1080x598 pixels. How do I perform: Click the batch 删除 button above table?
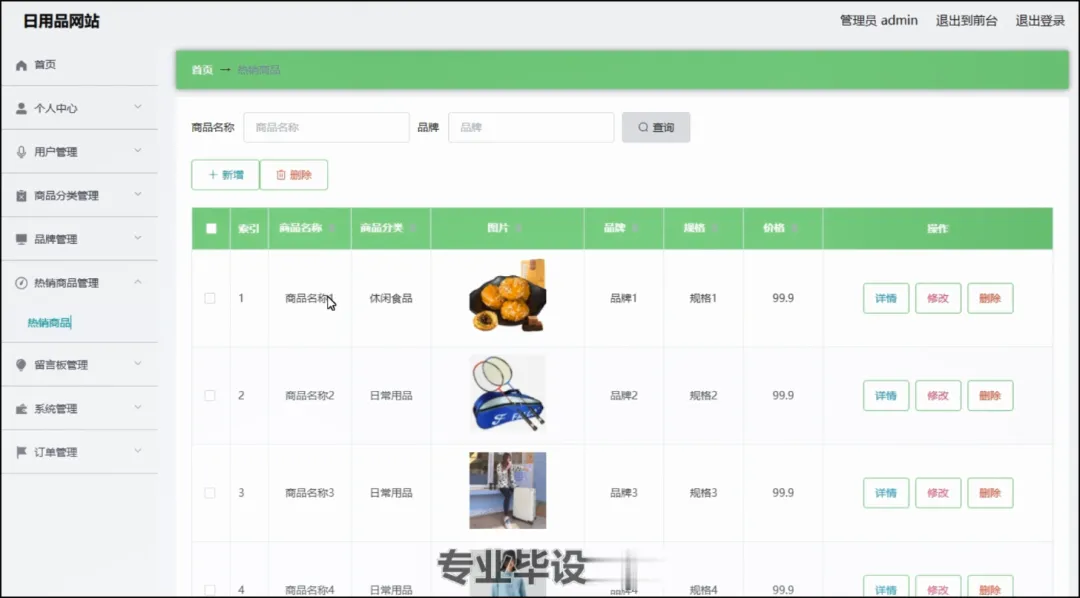(293, 175)
